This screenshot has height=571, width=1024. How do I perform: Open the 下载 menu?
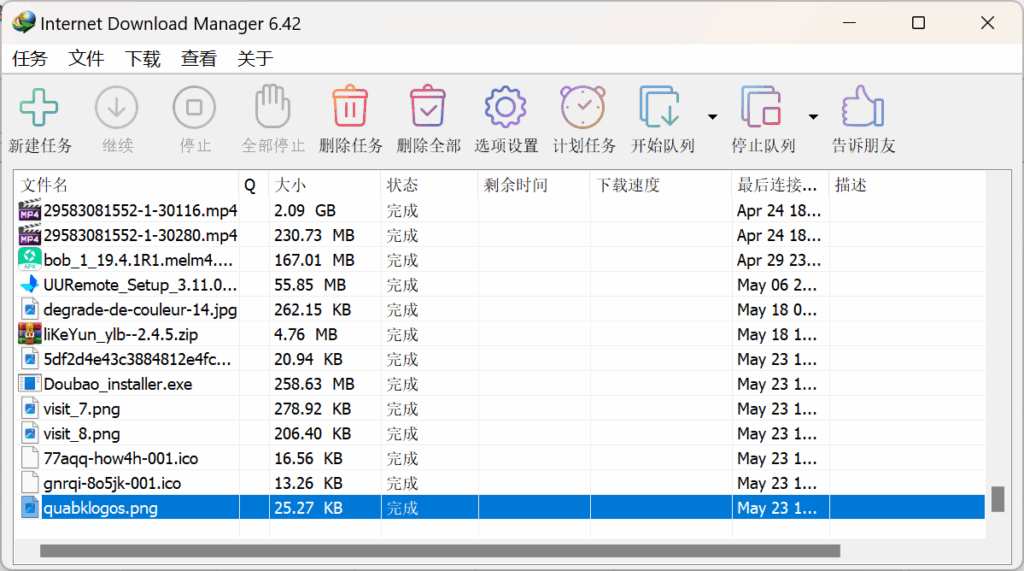click(142, 59)
